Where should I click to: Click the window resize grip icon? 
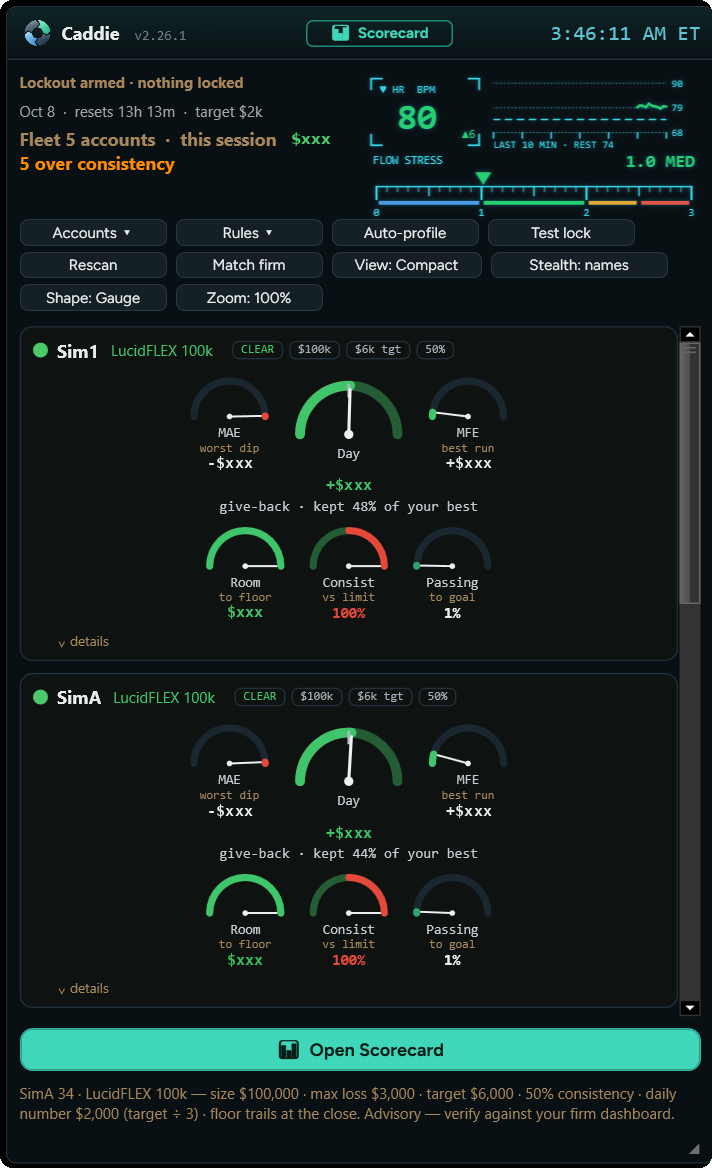point(694,1148)
